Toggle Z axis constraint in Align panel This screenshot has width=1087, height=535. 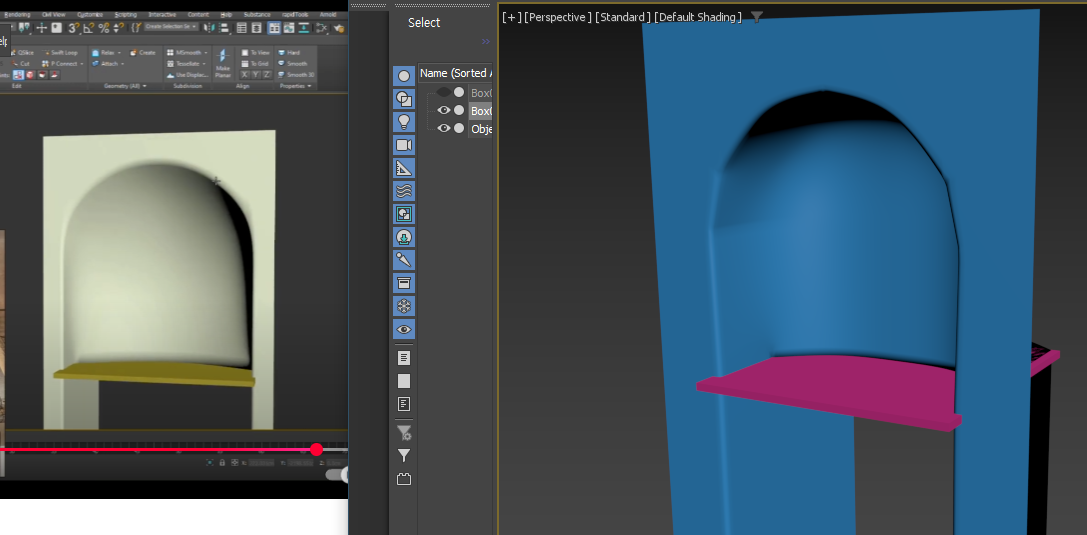267,75
